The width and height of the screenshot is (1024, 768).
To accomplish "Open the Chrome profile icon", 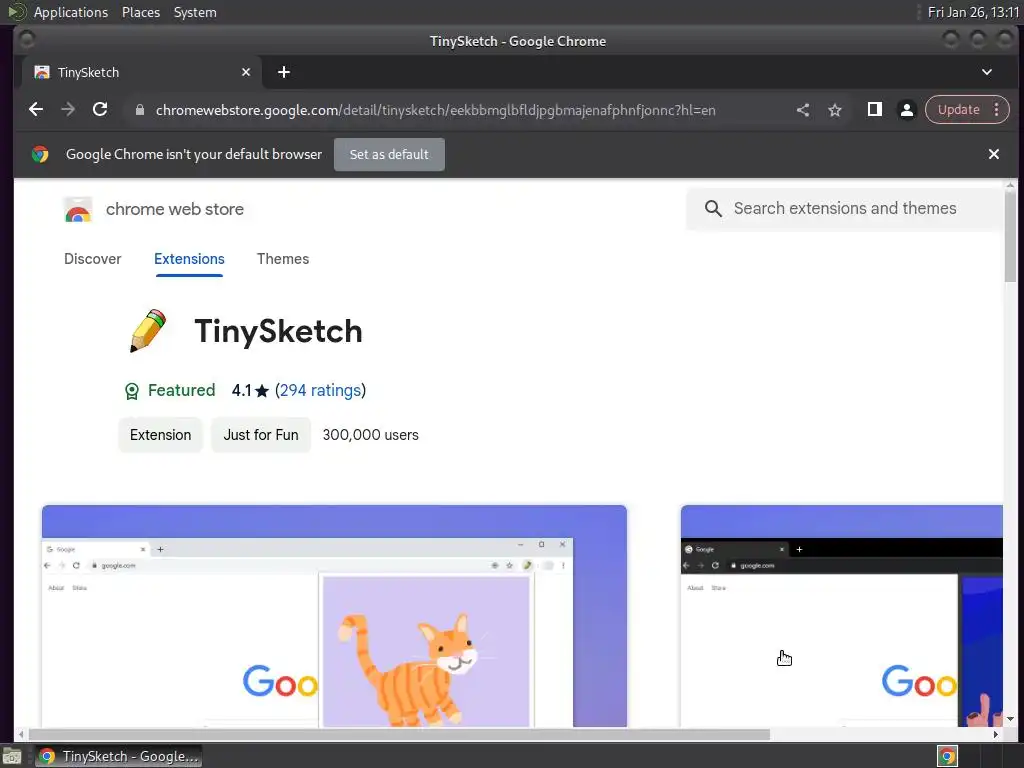I will (x=906, y=110).
